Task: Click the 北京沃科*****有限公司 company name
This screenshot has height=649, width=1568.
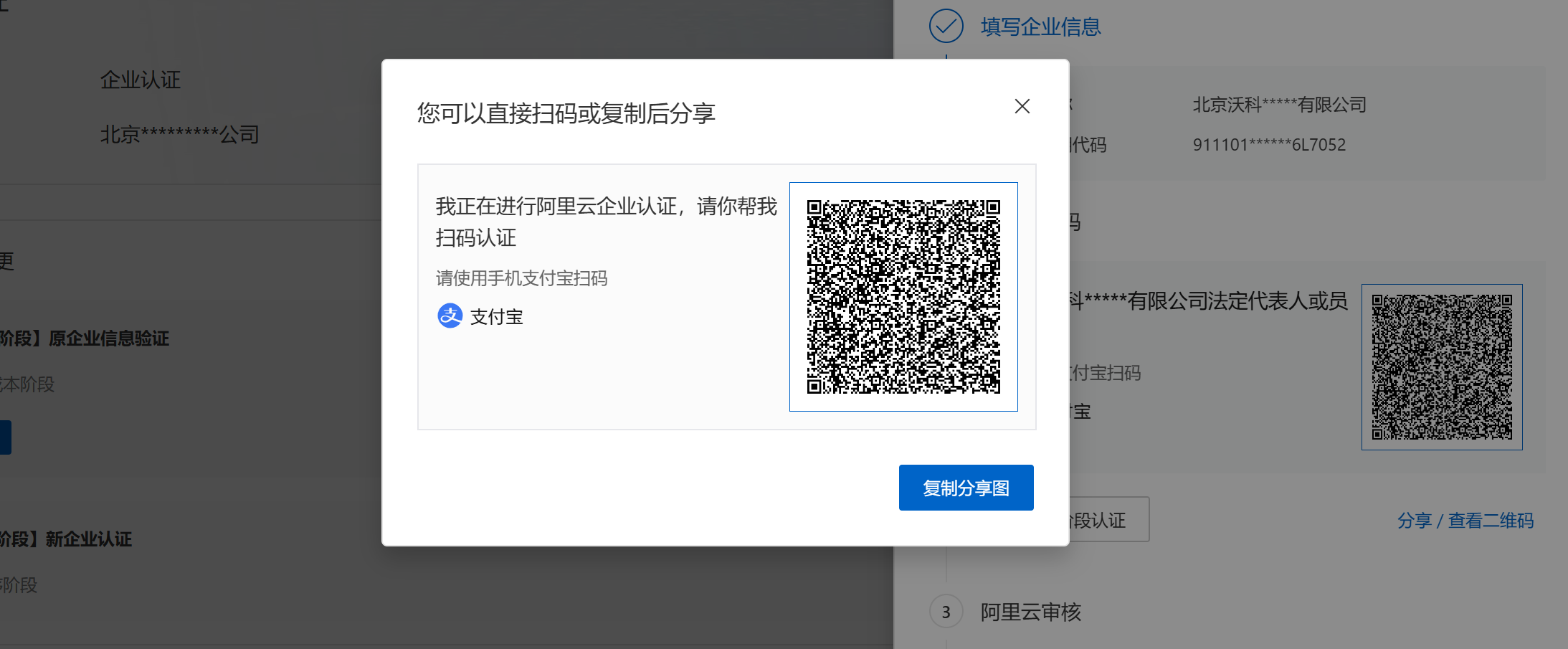Action: 1279,105
